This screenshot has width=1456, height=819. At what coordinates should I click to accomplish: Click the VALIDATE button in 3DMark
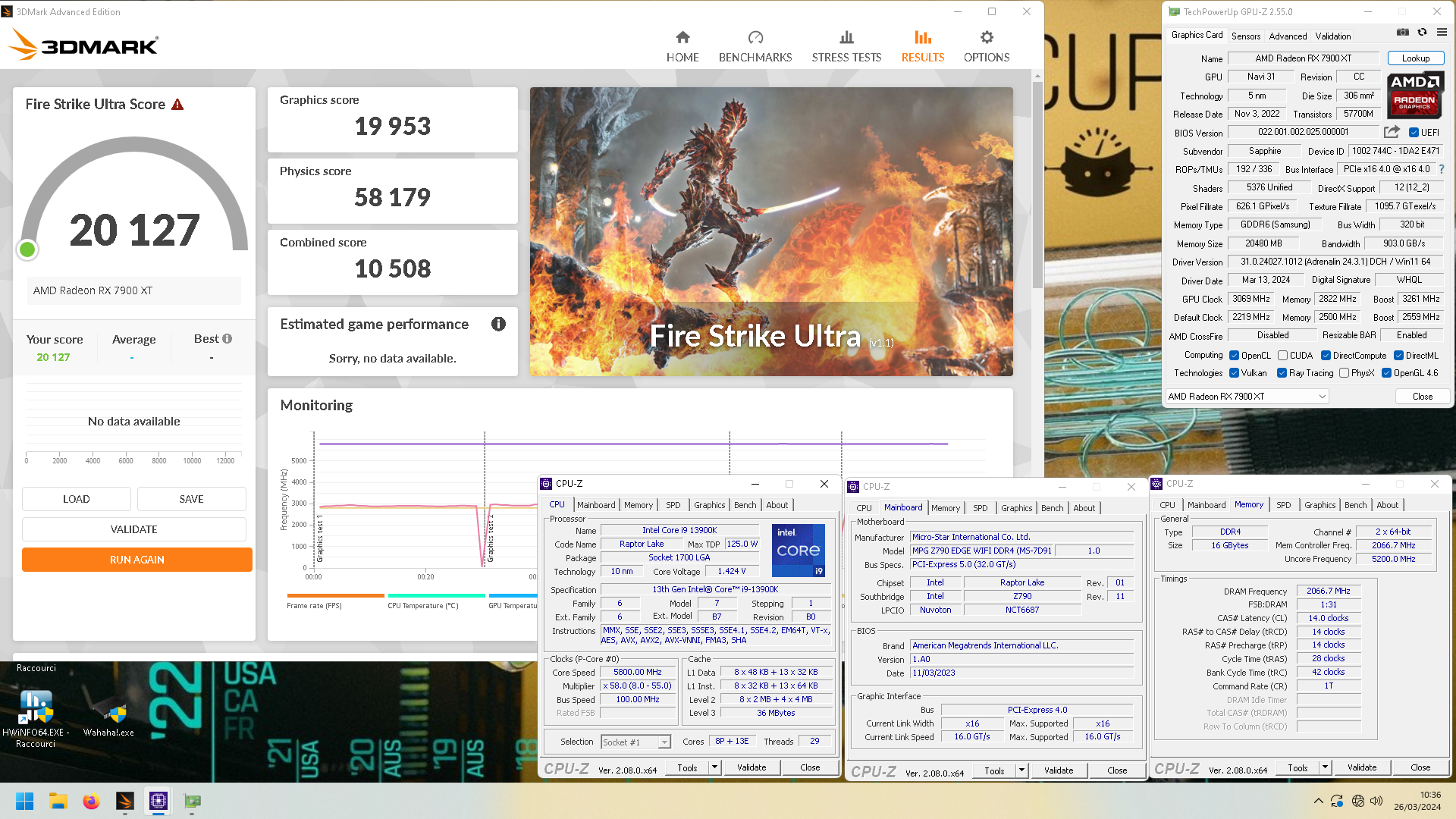pos(134,529)
